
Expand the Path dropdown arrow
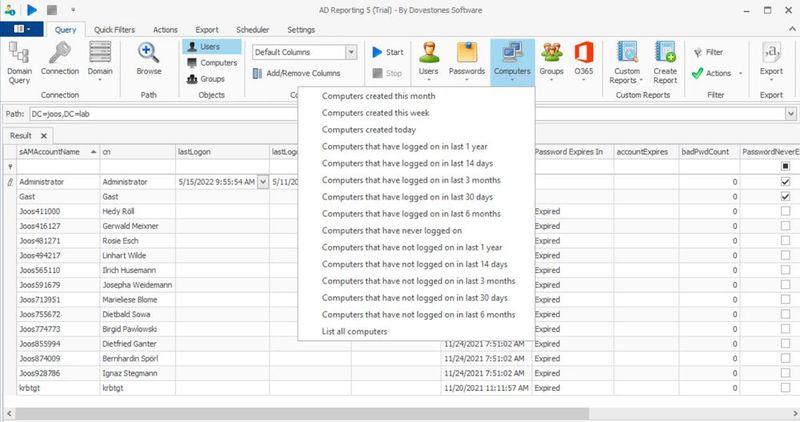tap(791, 114)
